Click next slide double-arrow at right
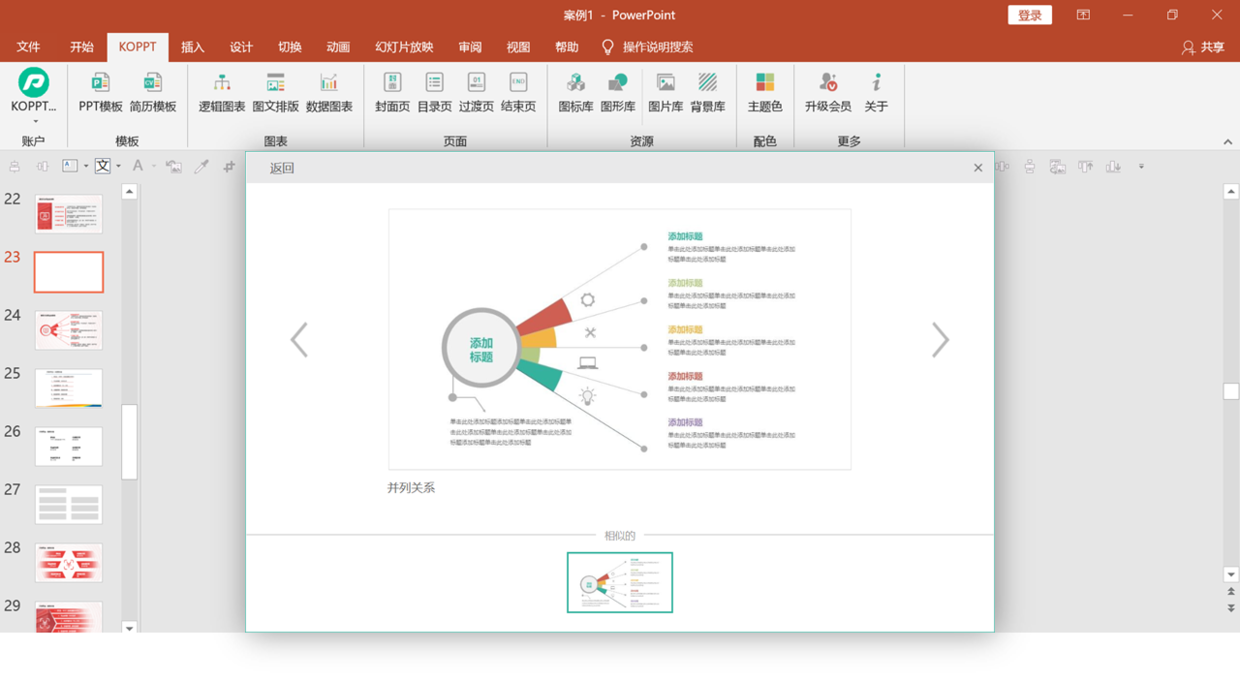This screenshot has width=1240, height=682. [1231, 607]
